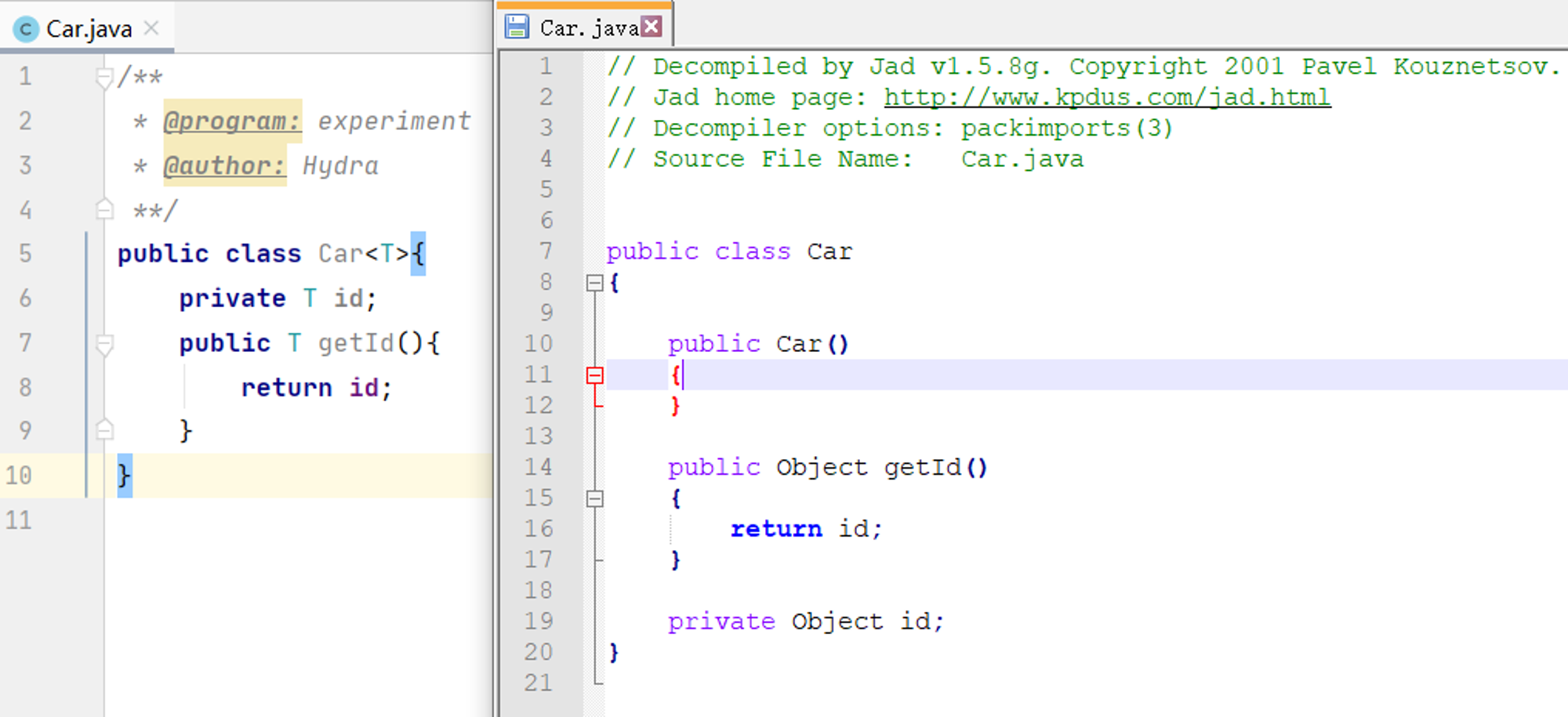Click the getId end fold marker at line 9
1568x717 pixels.
pos(103,429)
